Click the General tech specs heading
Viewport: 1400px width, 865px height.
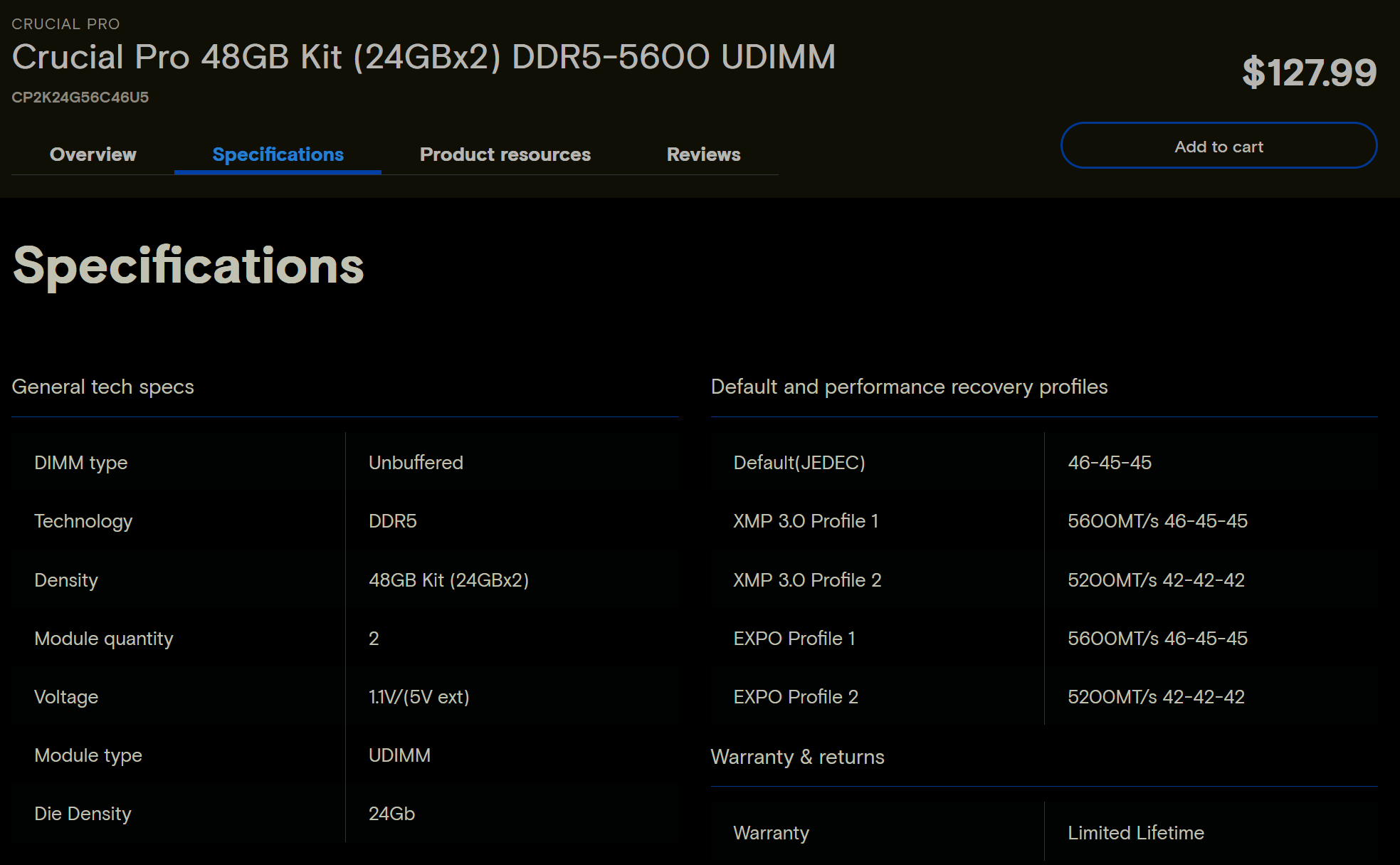[x=103, y=387]
